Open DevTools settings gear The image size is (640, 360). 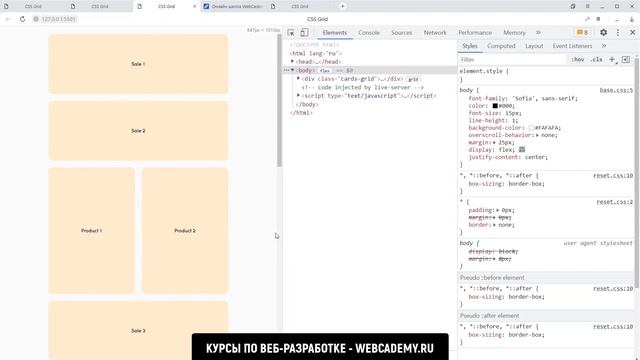603,33
